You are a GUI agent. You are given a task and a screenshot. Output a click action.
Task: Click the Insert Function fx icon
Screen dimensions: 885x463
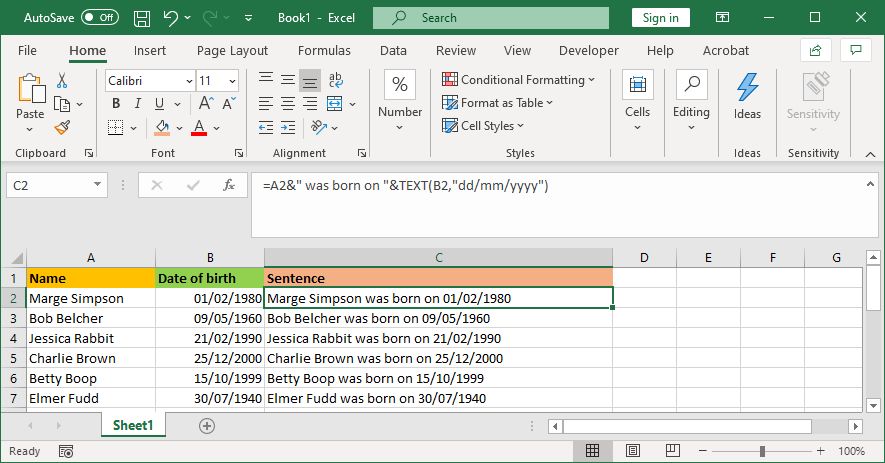click(229, 185)
